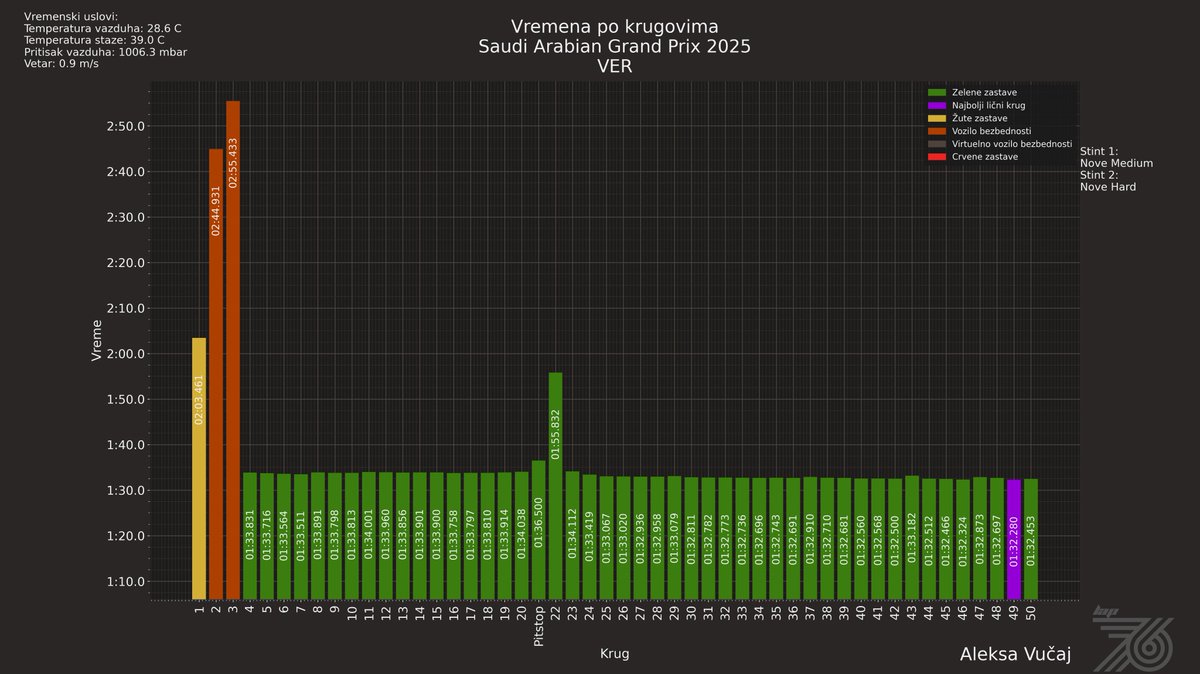The width and height of the screenshot is (1200, 674).
Task: Click the Stint 2: label
Action: tap(1099, 175)
